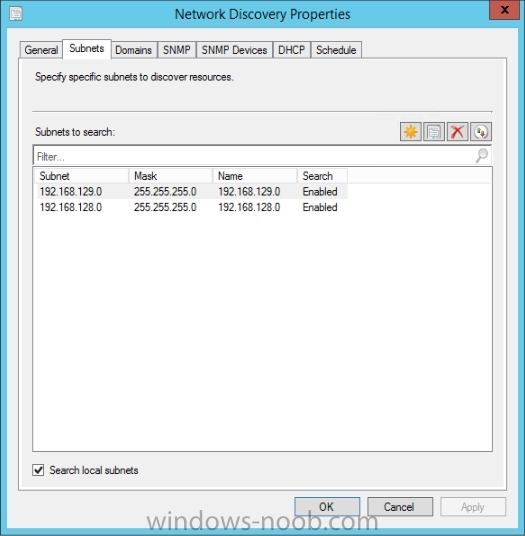Click the dialog icon in title bar

click(x=15, y=14)
